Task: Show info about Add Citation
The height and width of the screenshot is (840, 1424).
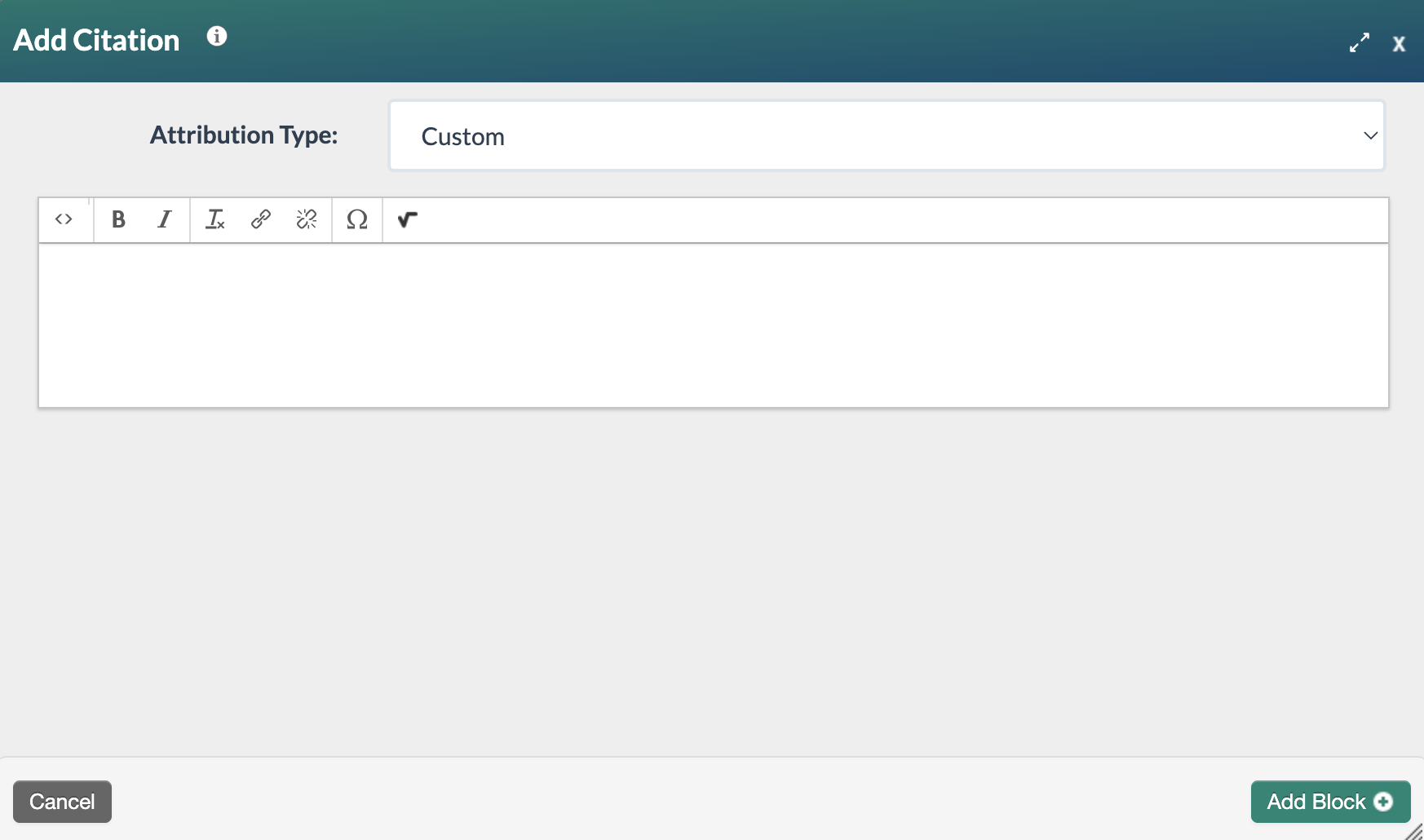Action: 217,36
